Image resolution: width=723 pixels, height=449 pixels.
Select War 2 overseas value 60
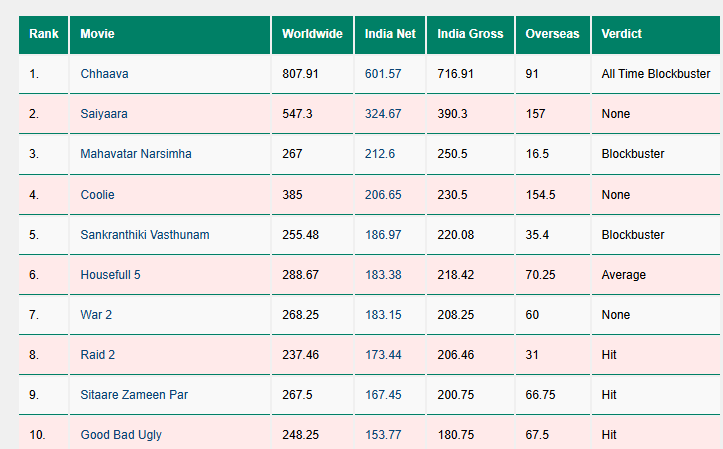point(532,315)
